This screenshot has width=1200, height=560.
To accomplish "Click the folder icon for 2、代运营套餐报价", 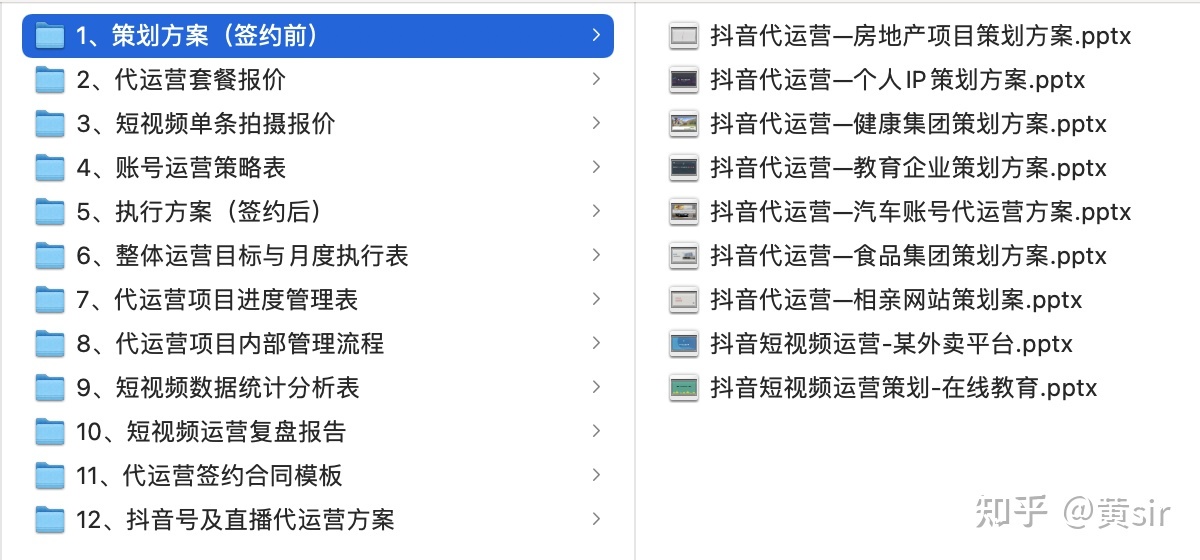I will point(49,80).
